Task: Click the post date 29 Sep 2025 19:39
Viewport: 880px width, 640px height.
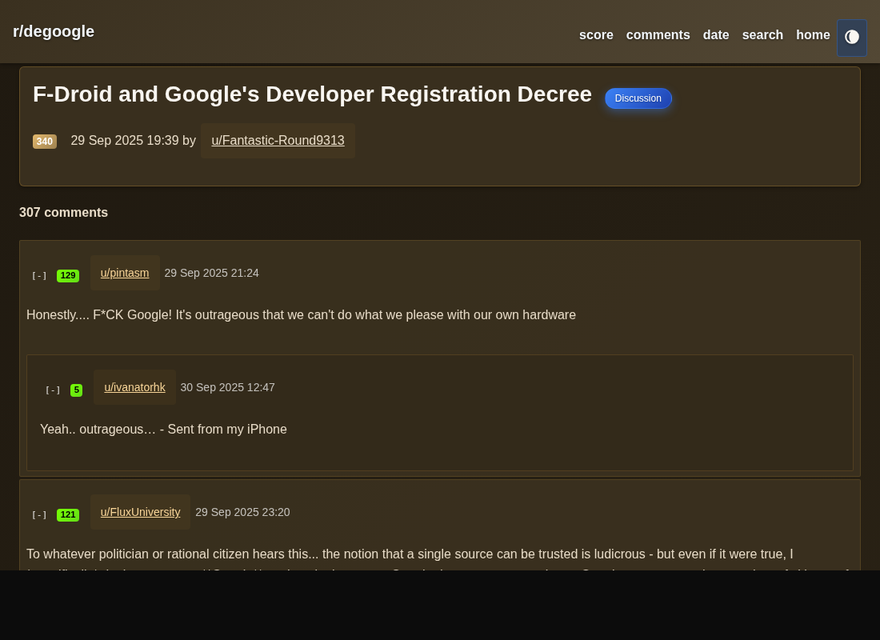Action: pyautogui.click(x=125, y=140)
